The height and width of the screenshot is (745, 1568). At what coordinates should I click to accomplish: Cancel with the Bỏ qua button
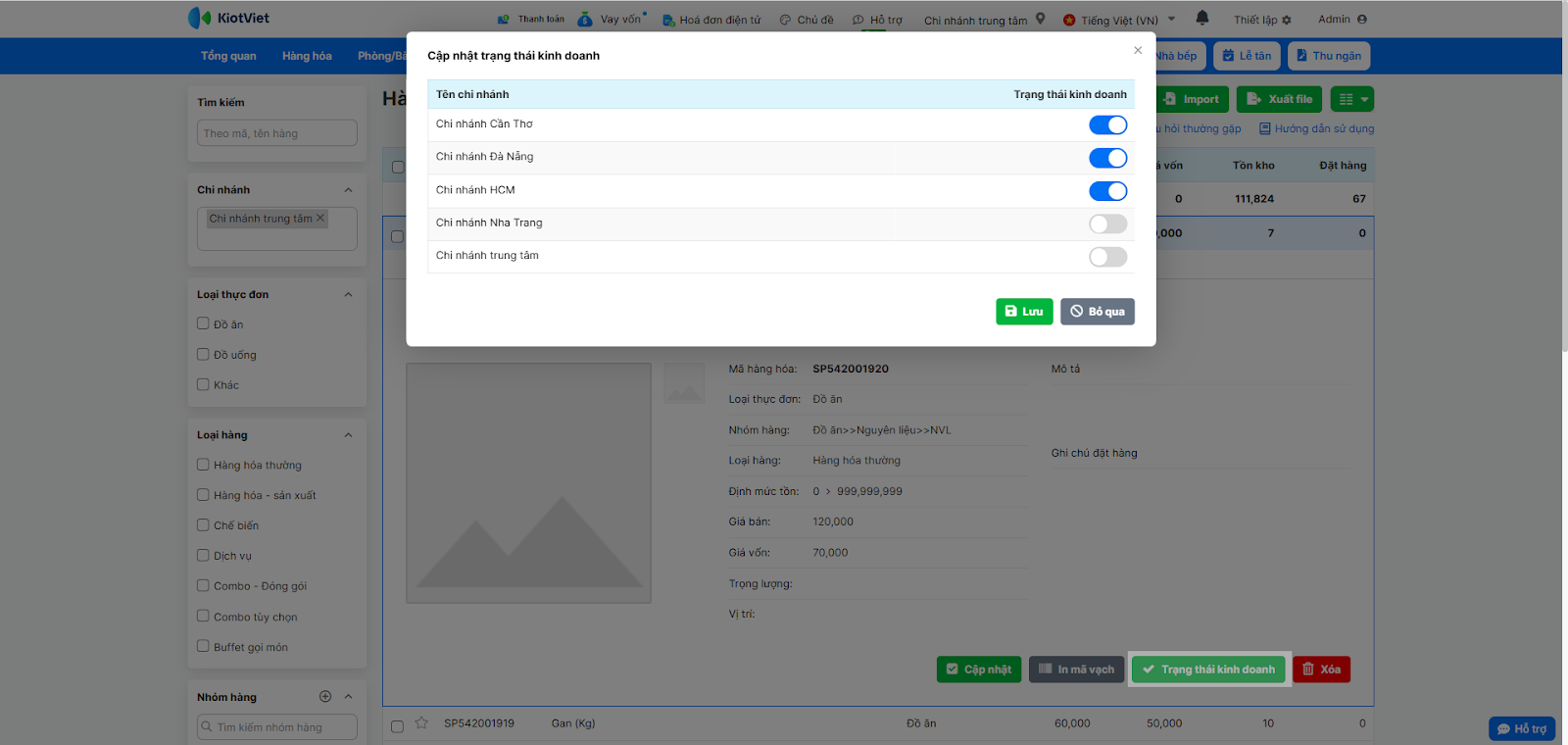pyautogui.click(x=1098, y=312)
